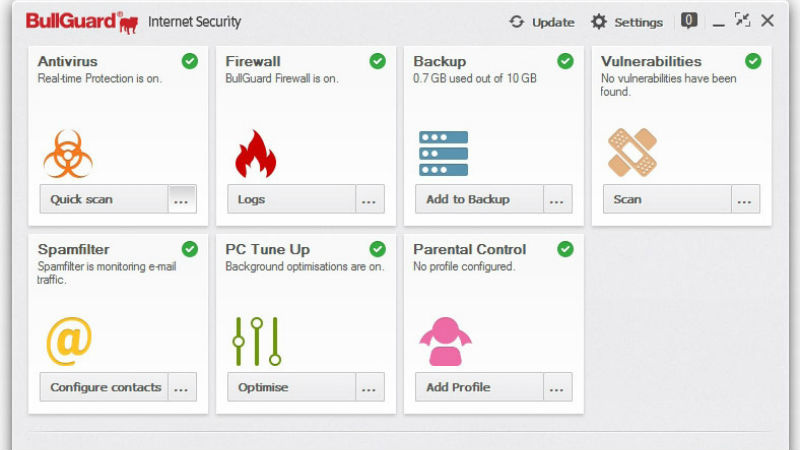Click the Settings gear icon
The height and width of the screenshot is (450, 800).
click(598, 22)
